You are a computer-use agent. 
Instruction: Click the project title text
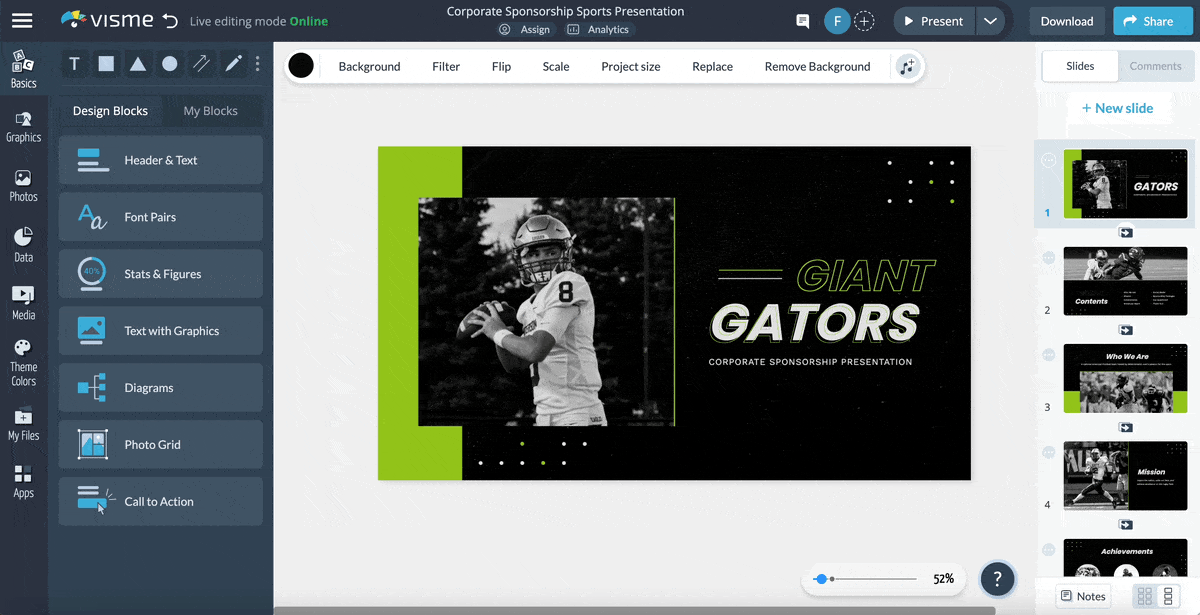pyautogui.click(x=565, y=11)
